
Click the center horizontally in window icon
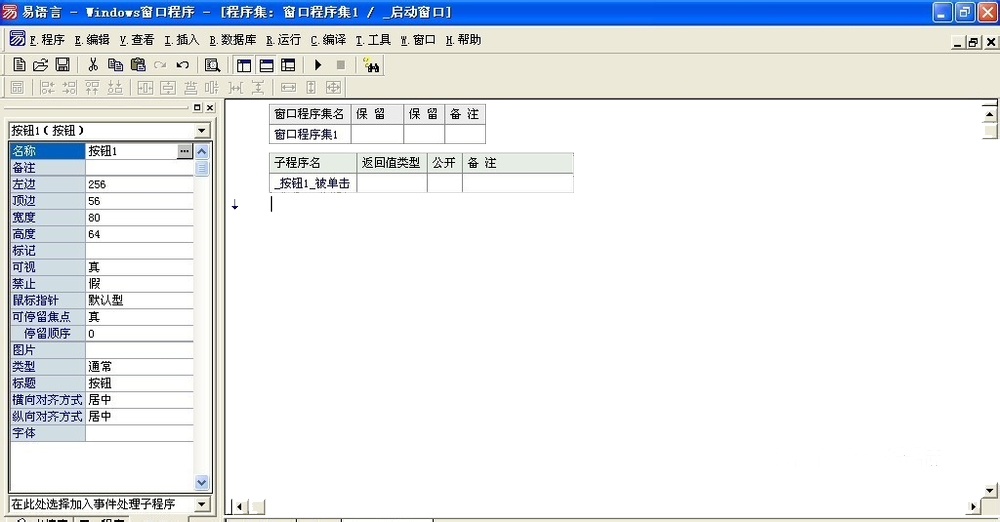(x=145, y=87)
